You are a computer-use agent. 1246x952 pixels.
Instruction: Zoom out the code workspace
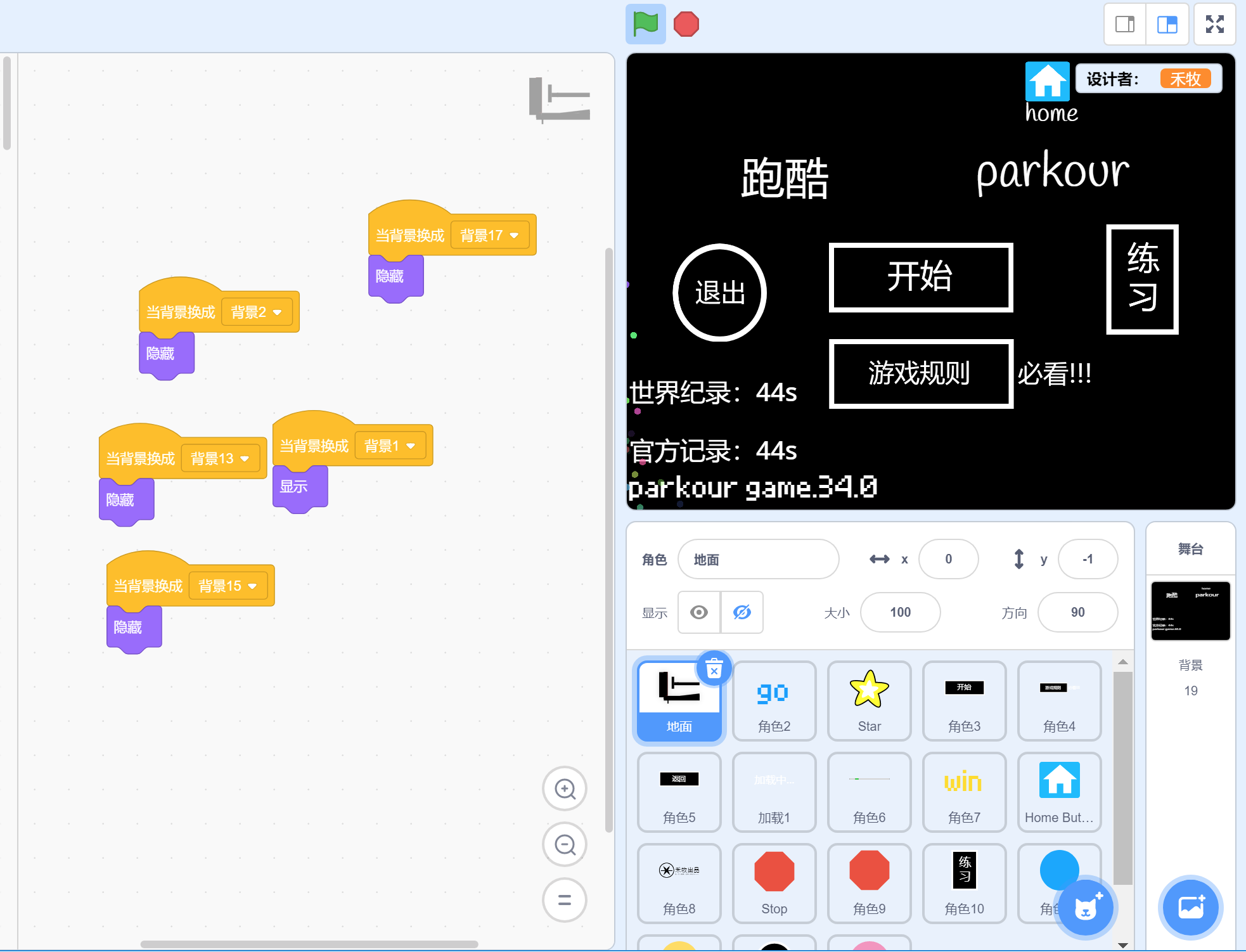(564, 844)
